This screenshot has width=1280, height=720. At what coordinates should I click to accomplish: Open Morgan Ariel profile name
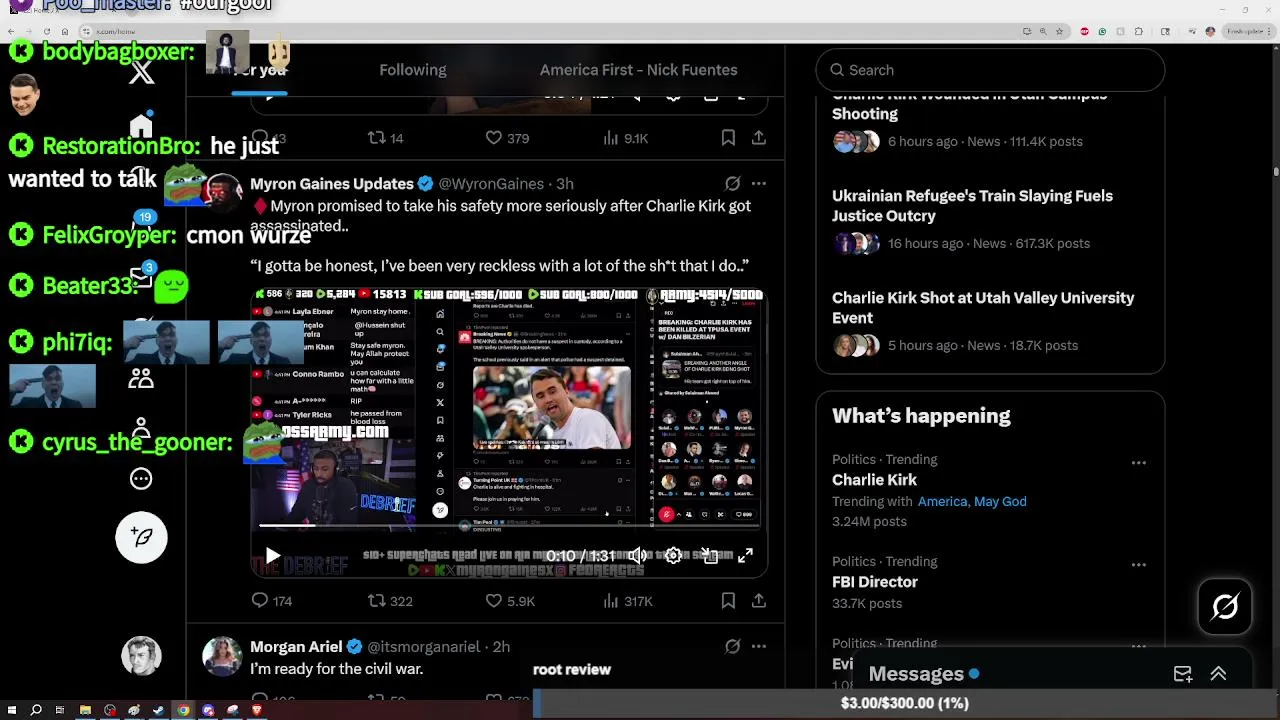click(296, 647)
